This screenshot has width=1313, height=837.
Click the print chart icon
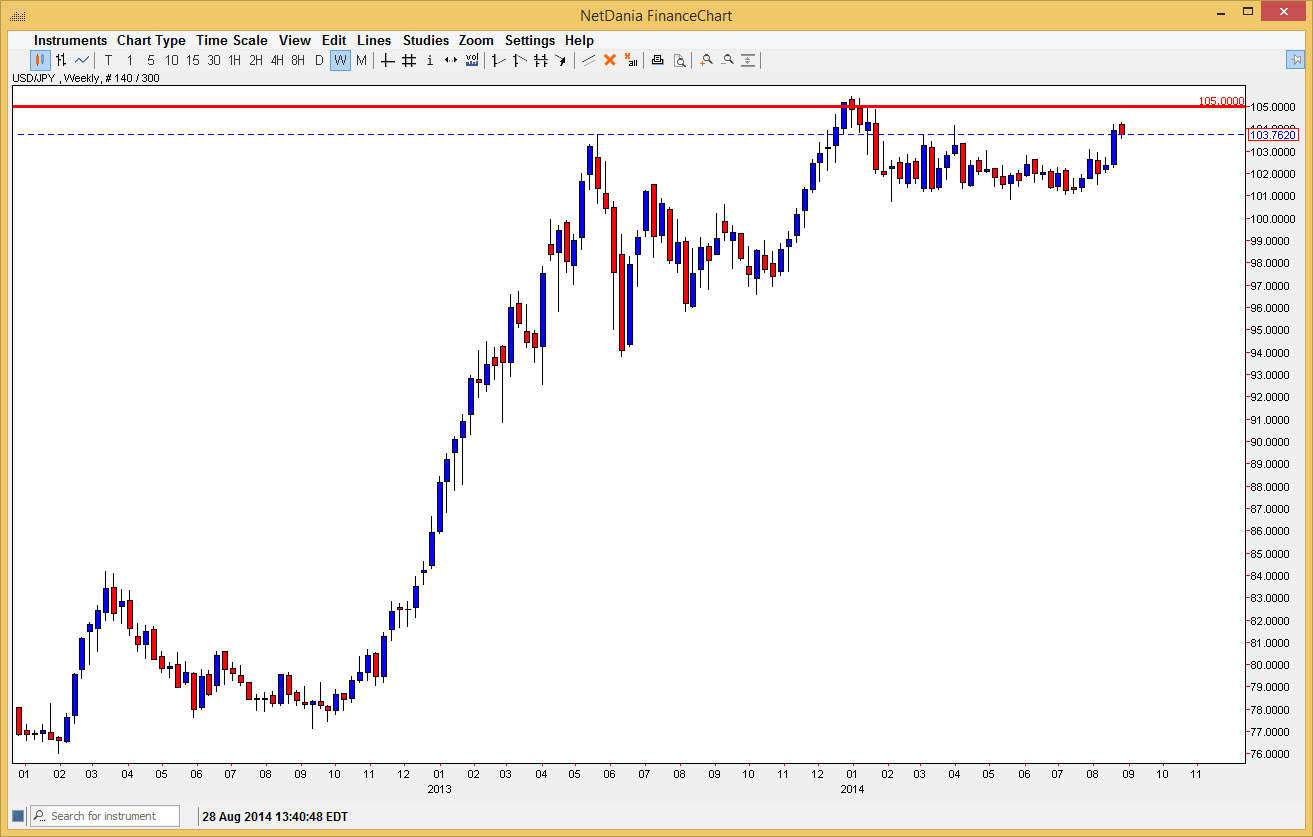click(655, 60)
